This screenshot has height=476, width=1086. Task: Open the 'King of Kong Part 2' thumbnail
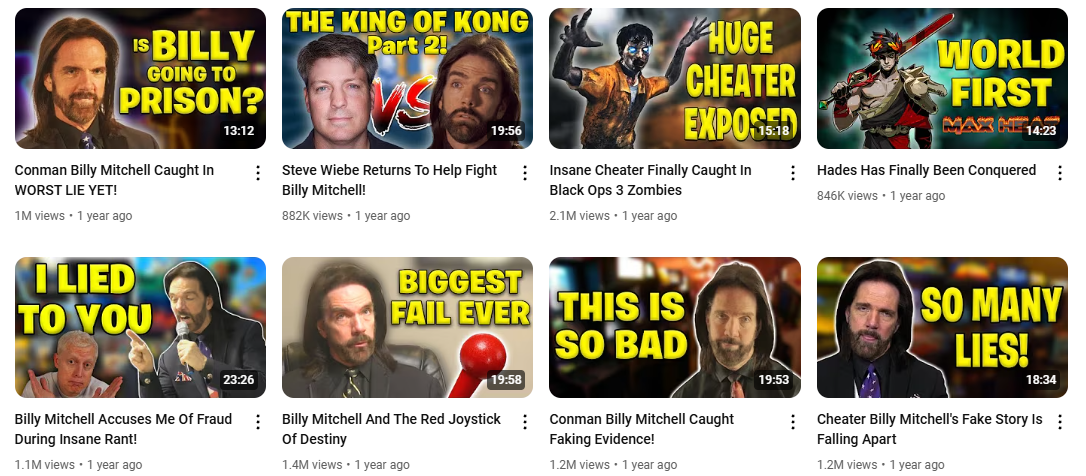[x=407, y=78]
